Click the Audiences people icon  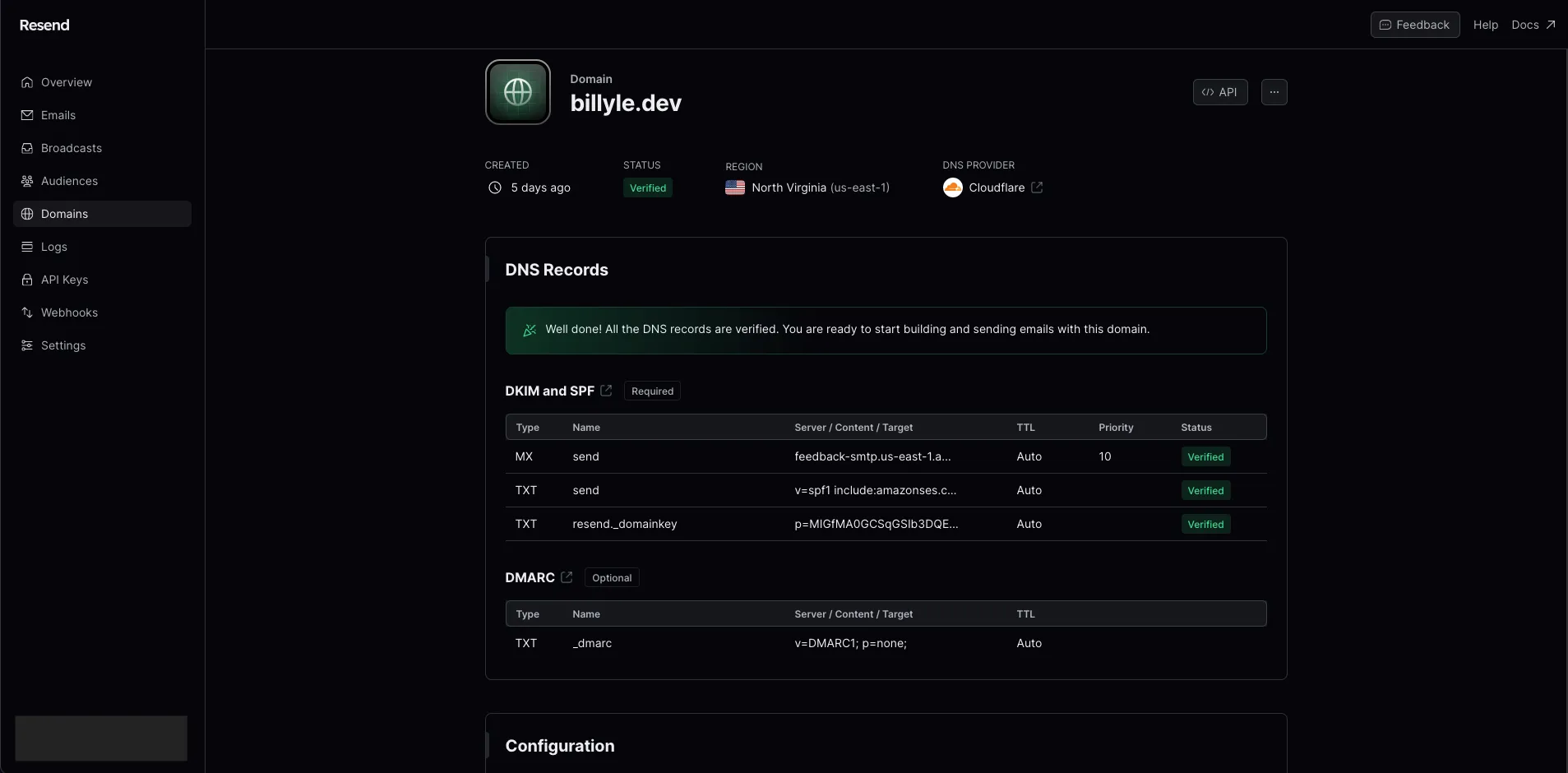click(x=27, y=181)
